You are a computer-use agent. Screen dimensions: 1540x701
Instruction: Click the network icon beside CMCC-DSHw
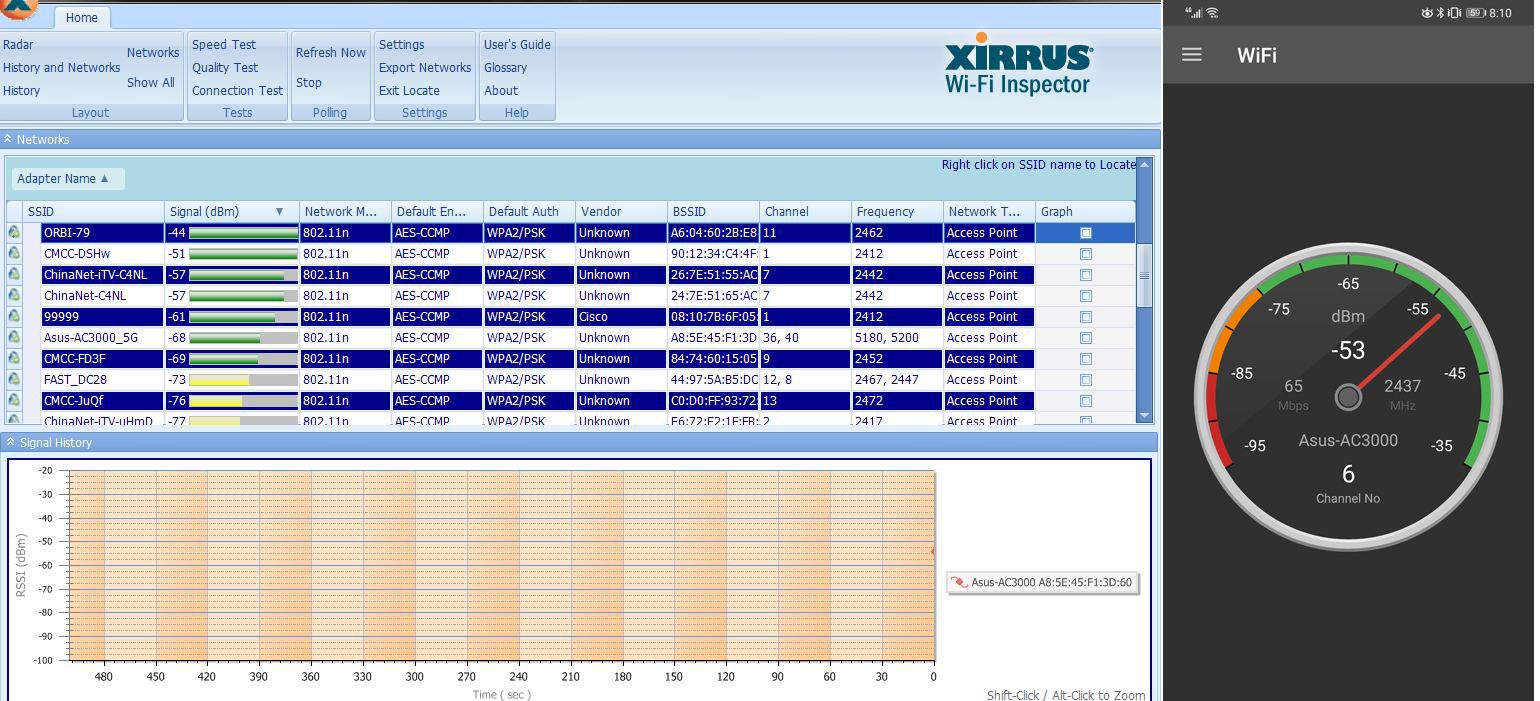14,253
